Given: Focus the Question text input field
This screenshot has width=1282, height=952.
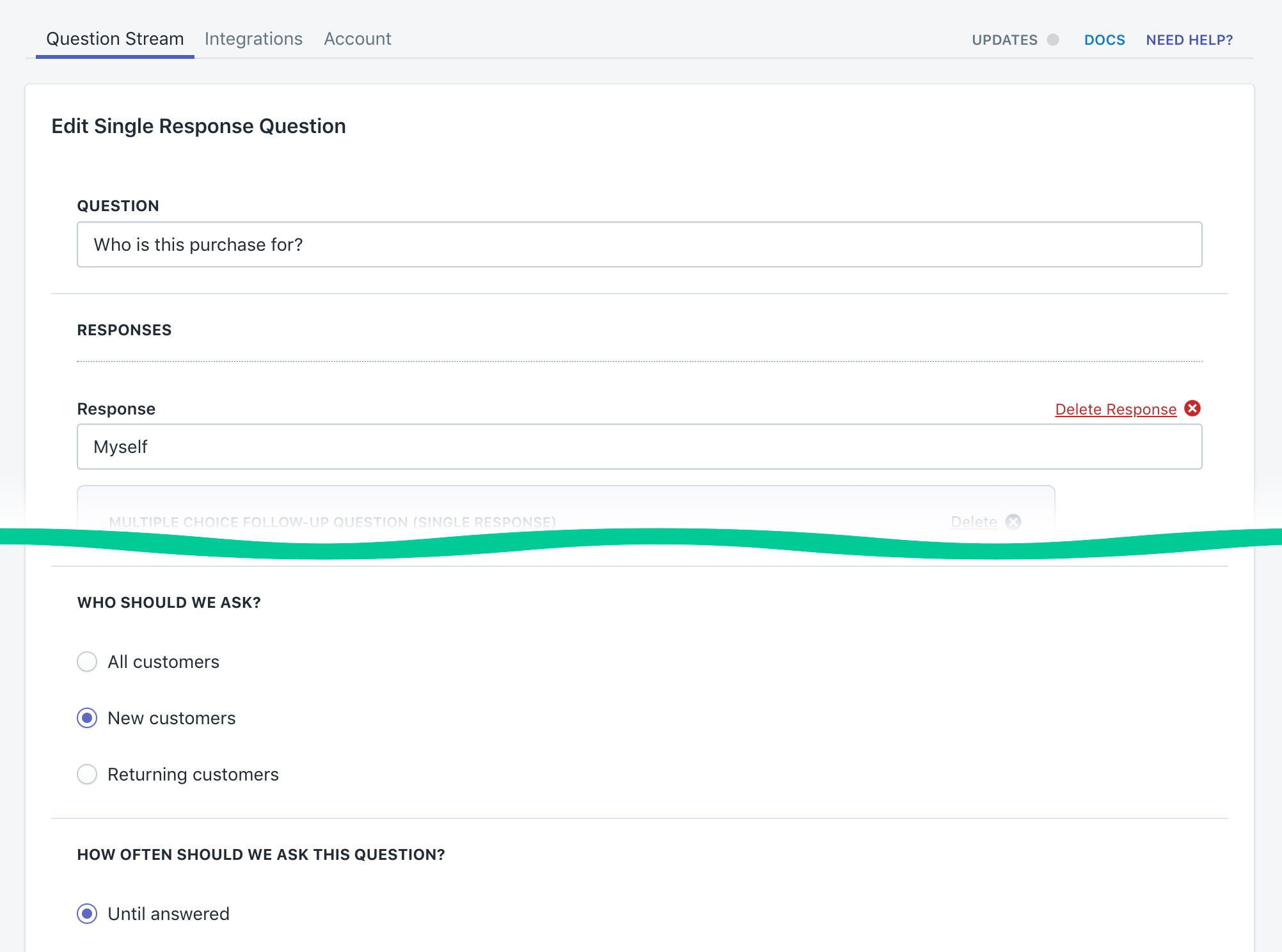Looking at the screenshot, I should pyautogui.click(x=640, y=244).
